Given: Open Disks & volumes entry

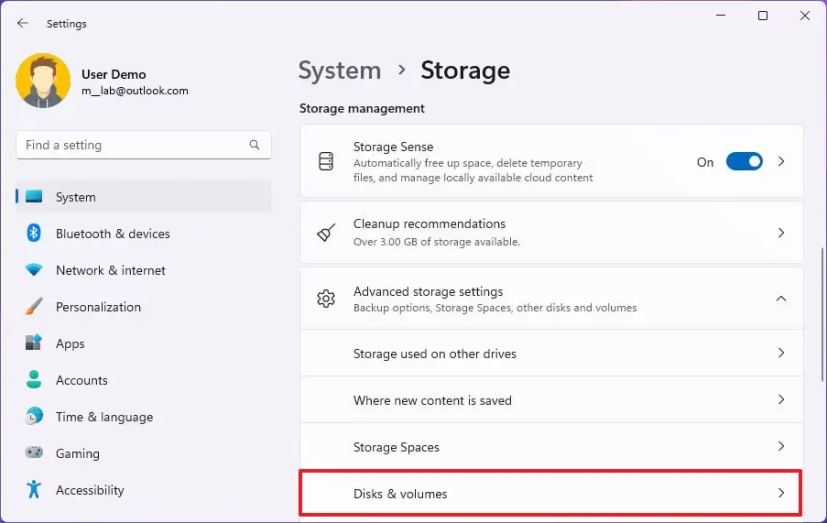Looking at the screenshot, I should (x=551, y=493).
